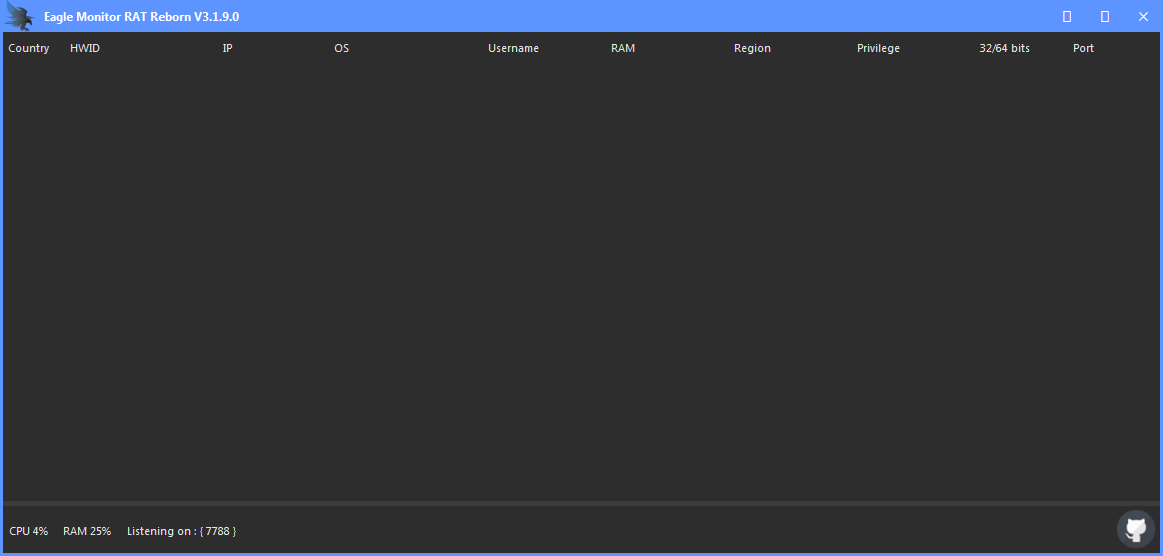Select the Region column header
Image resolution: width=1163 pixels, height=556 pixels.
click(752, 48)
